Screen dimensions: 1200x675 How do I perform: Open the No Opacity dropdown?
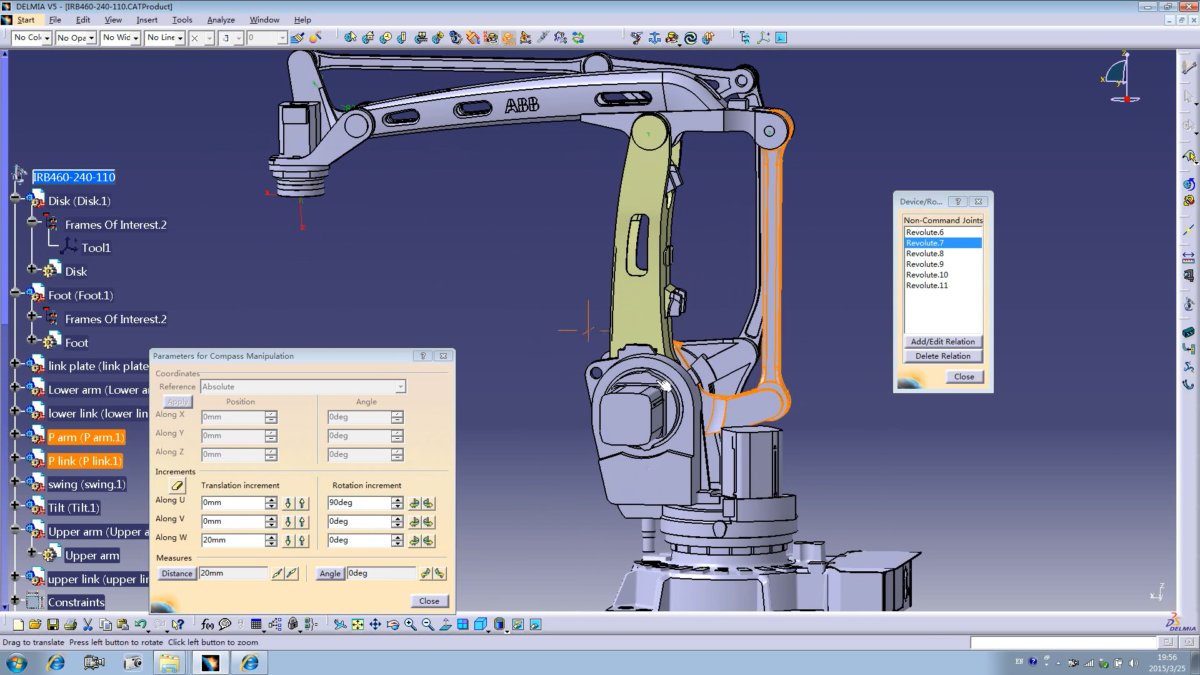point(75,38)
